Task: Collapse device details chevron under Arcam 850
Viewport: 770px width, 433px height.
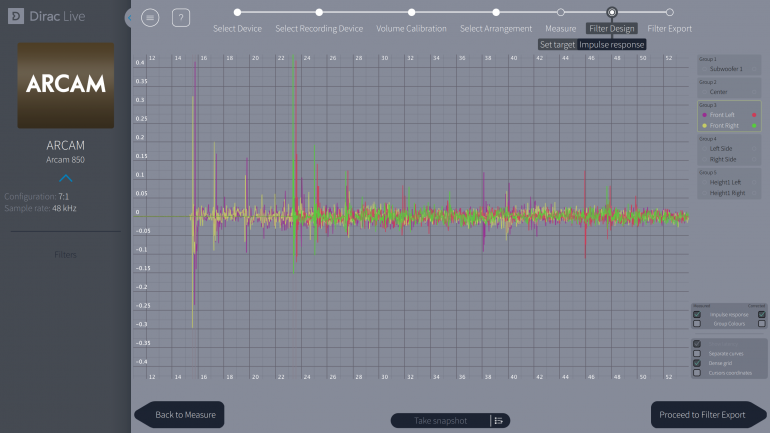Action: pos(66,178)
